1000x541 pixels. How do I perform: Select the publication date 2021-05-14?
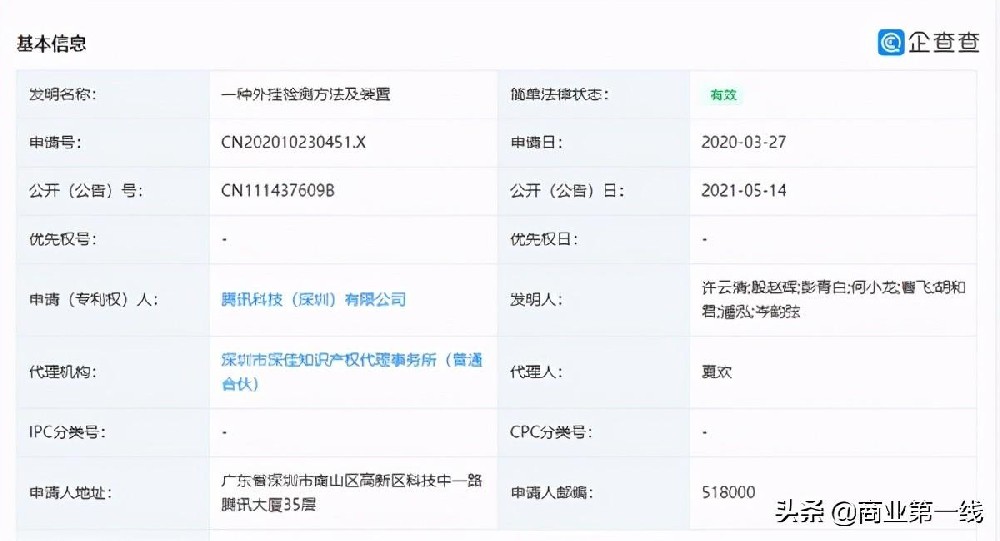click(x=744, y=191)
